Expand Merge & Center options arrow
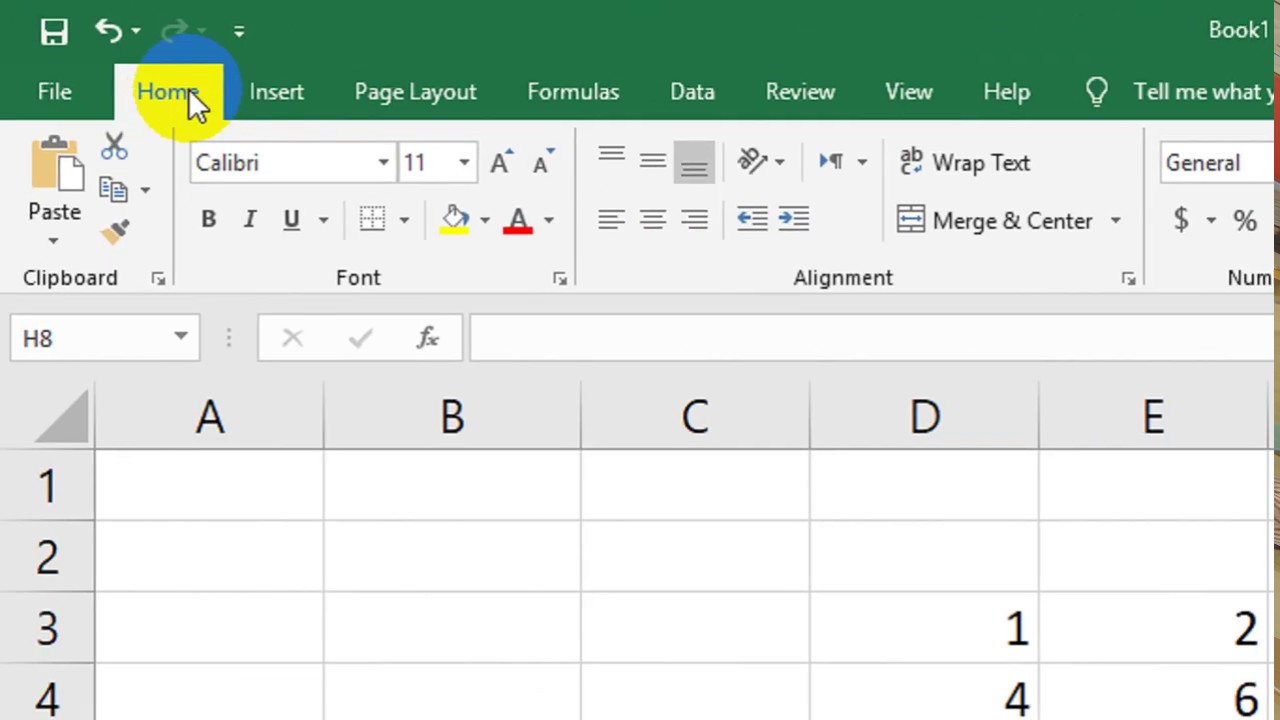Viewport: 1280px width, 720px height. [1115, 221]
